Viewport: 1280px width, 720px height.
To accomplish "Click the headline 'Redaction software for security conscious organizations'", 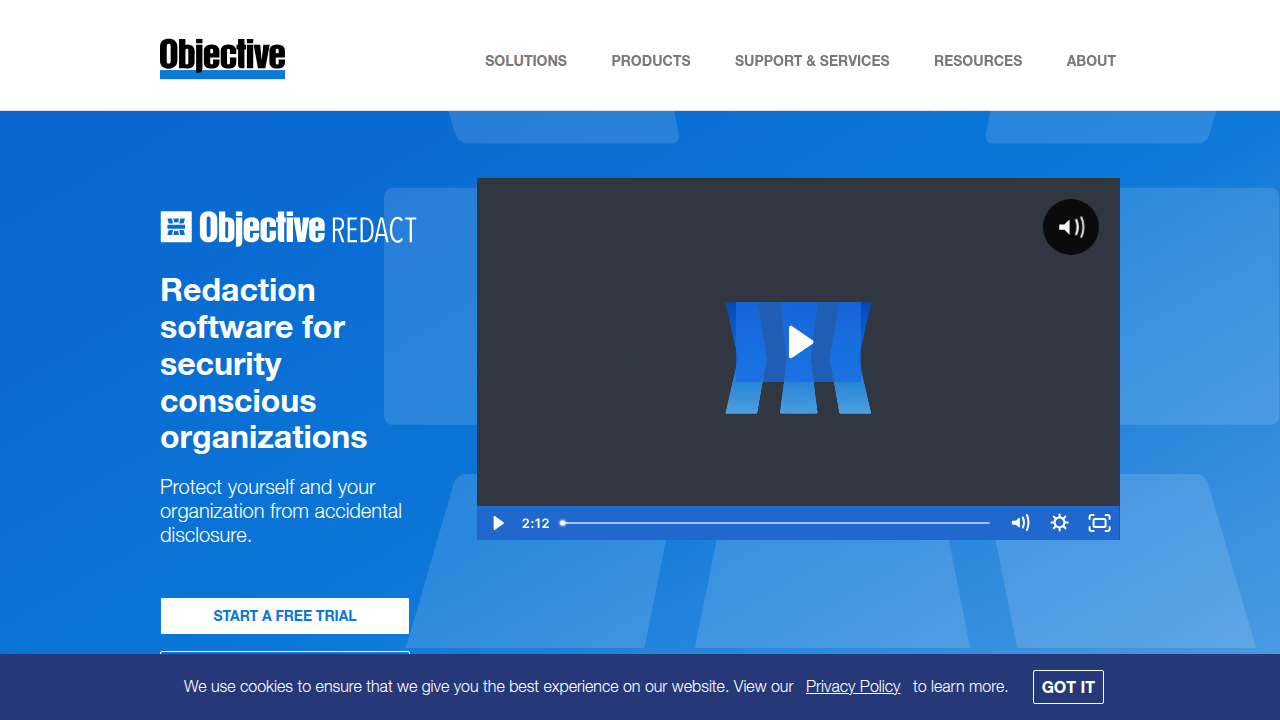I will (x=264, y=364).
